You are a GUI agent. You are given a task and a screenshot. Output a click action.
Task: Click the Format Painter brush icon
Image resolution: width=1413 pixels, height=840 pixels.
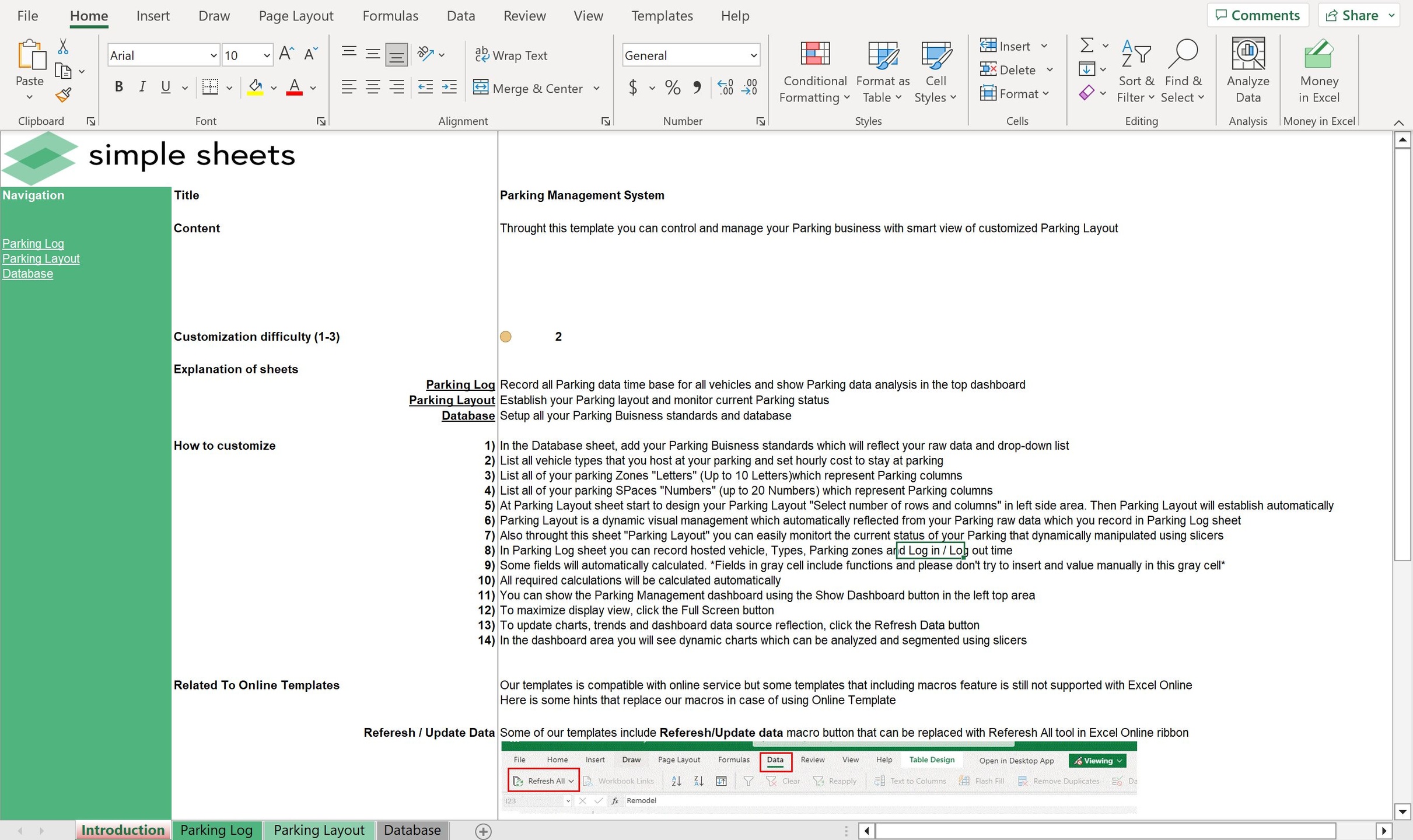[63, 95]
